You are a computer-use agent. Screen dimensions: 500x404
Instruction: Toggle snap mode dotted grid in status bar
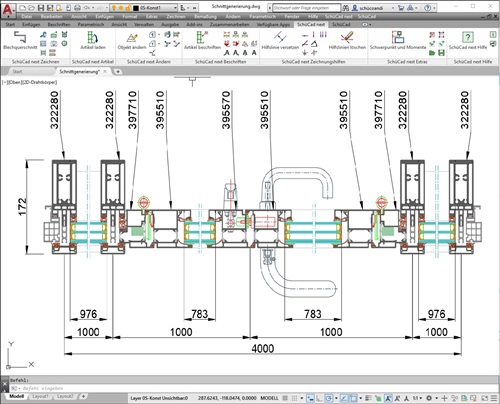click(294, 398)
